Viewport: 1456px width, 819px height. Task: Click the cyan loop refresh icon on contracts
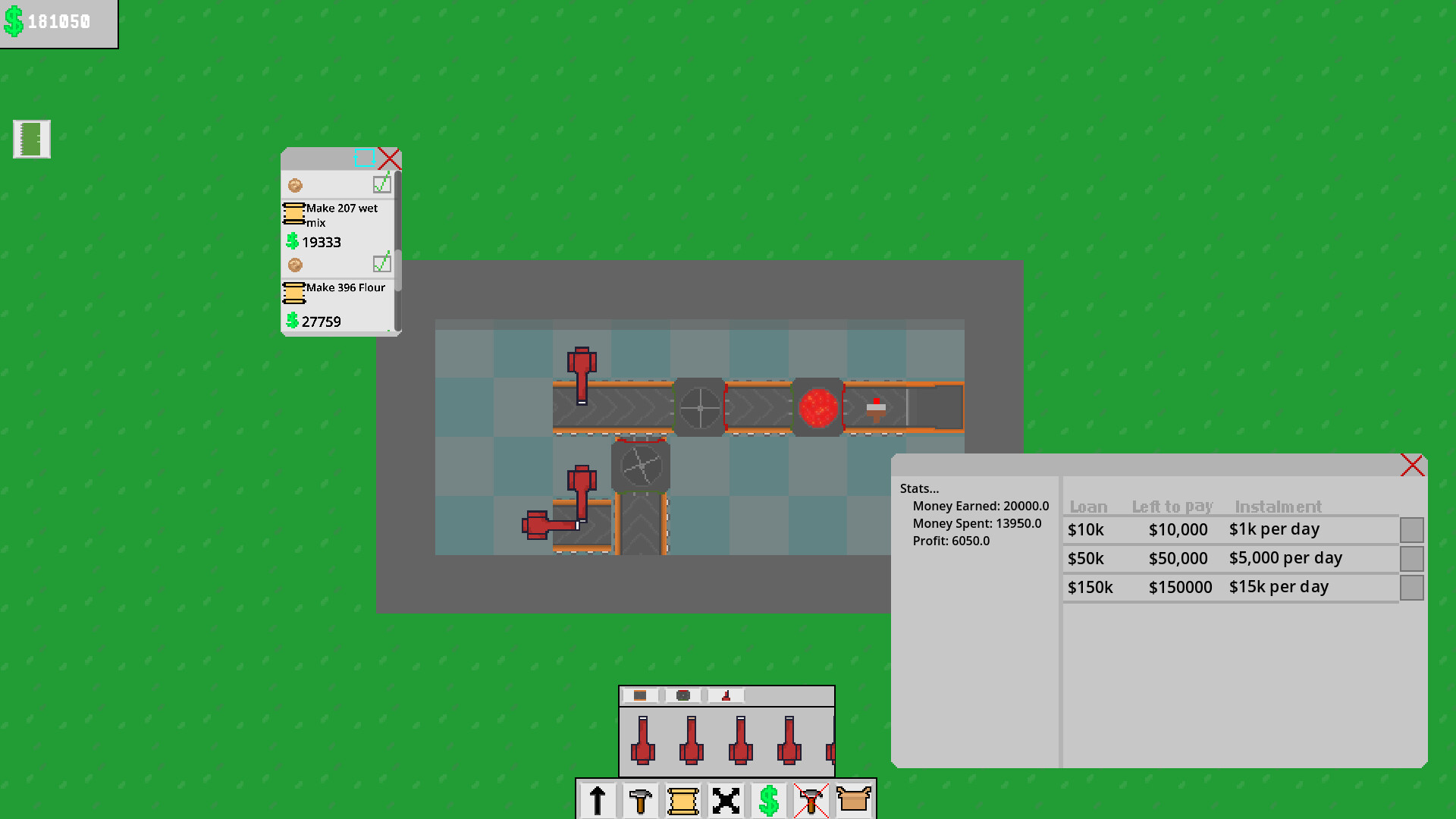tap(364, 158)
